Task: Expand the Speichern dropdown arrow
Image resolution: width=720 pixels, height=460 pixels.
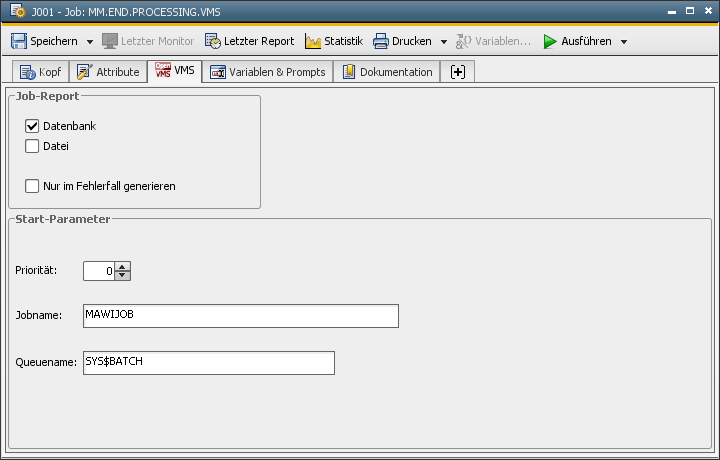Action: point(90,42)
